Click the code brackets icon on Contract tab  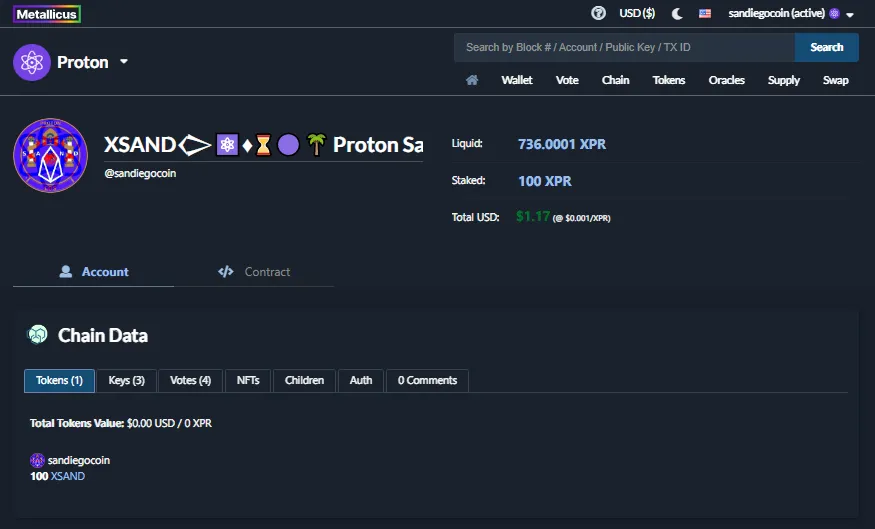tap(226, 272)
